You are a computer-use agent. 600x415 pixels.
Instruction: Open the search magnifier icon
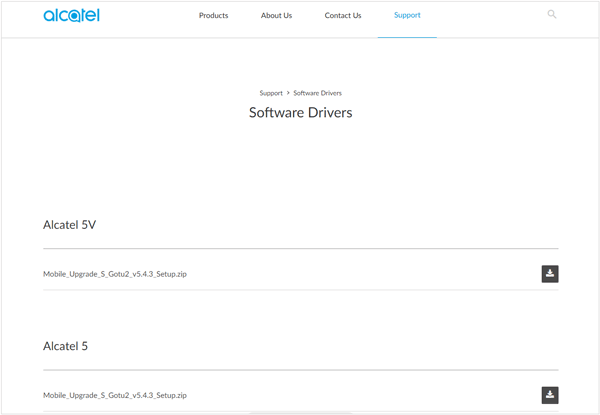pyautogui.click(x=551, y=15)
